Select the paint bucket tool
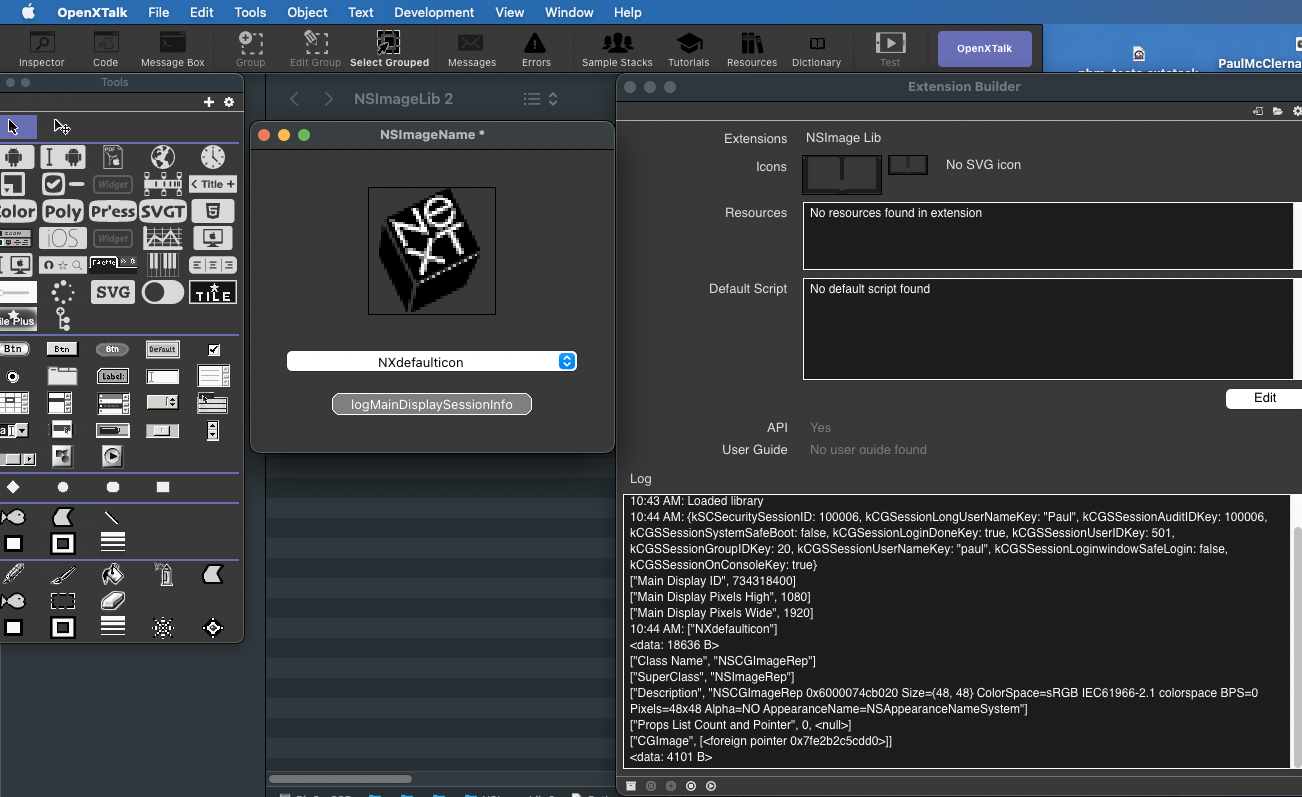1302x797 pixels. point(113,574)
